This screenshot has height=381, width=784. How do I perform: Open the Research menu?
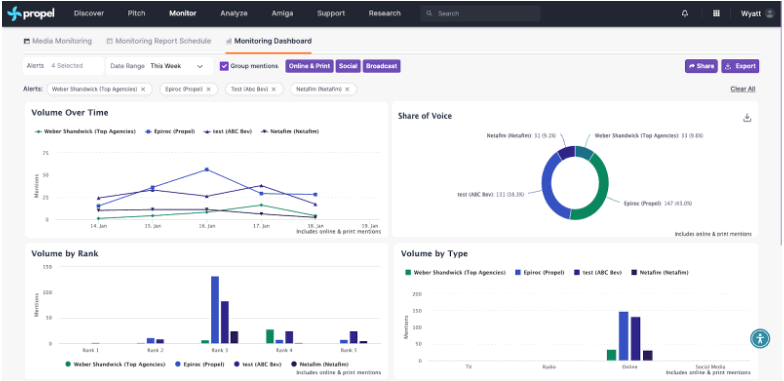[x=384, y=14]
